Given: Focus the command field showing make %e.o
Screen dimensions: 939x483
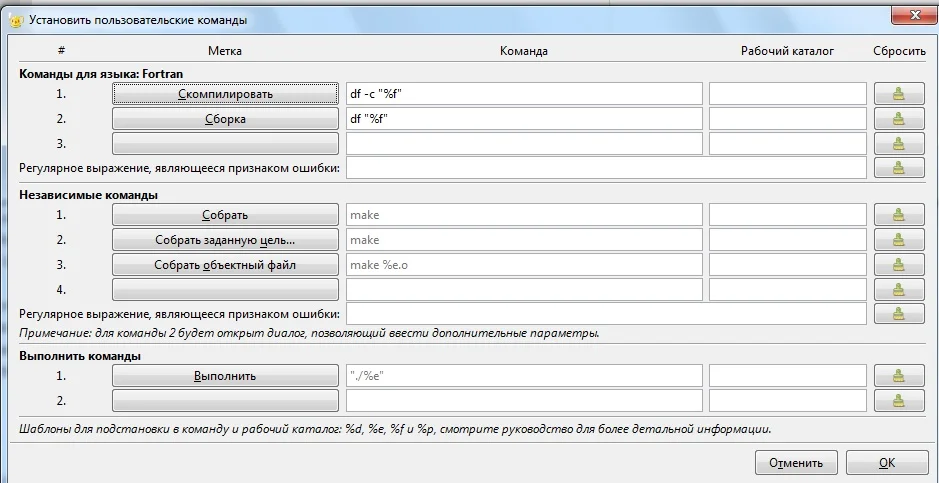Looking at the screenshot, I should pyautogui.click(x=524, y=265).
